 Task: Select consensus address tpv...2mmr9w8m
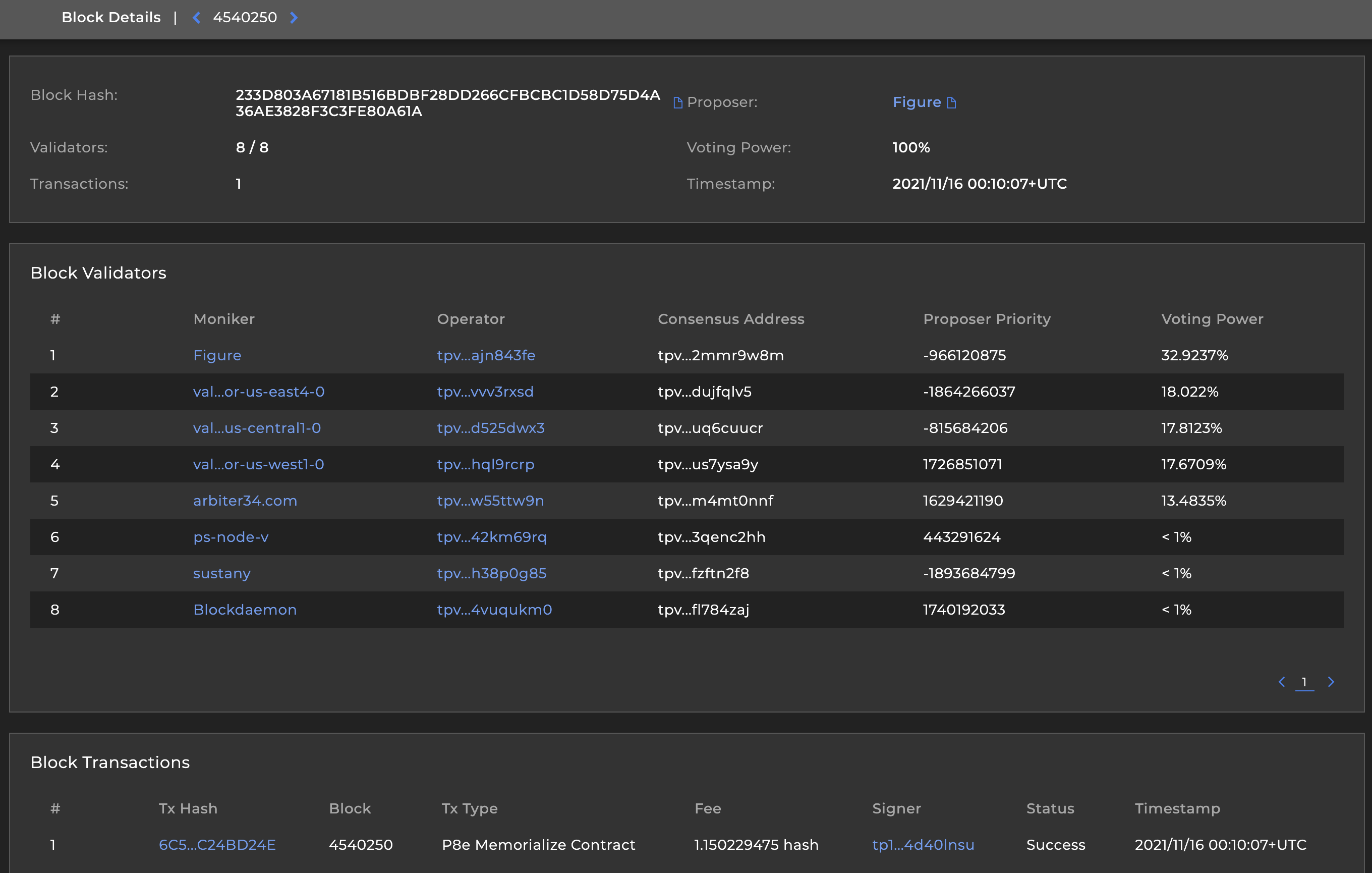pos(721,355)
